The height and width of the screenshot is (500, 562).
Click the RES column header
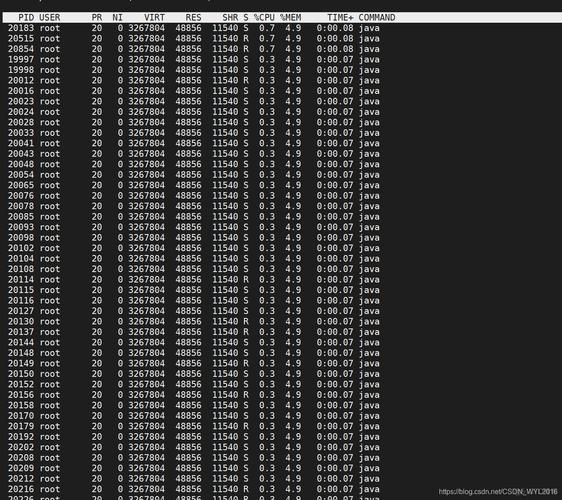click(x=194, y=18)
